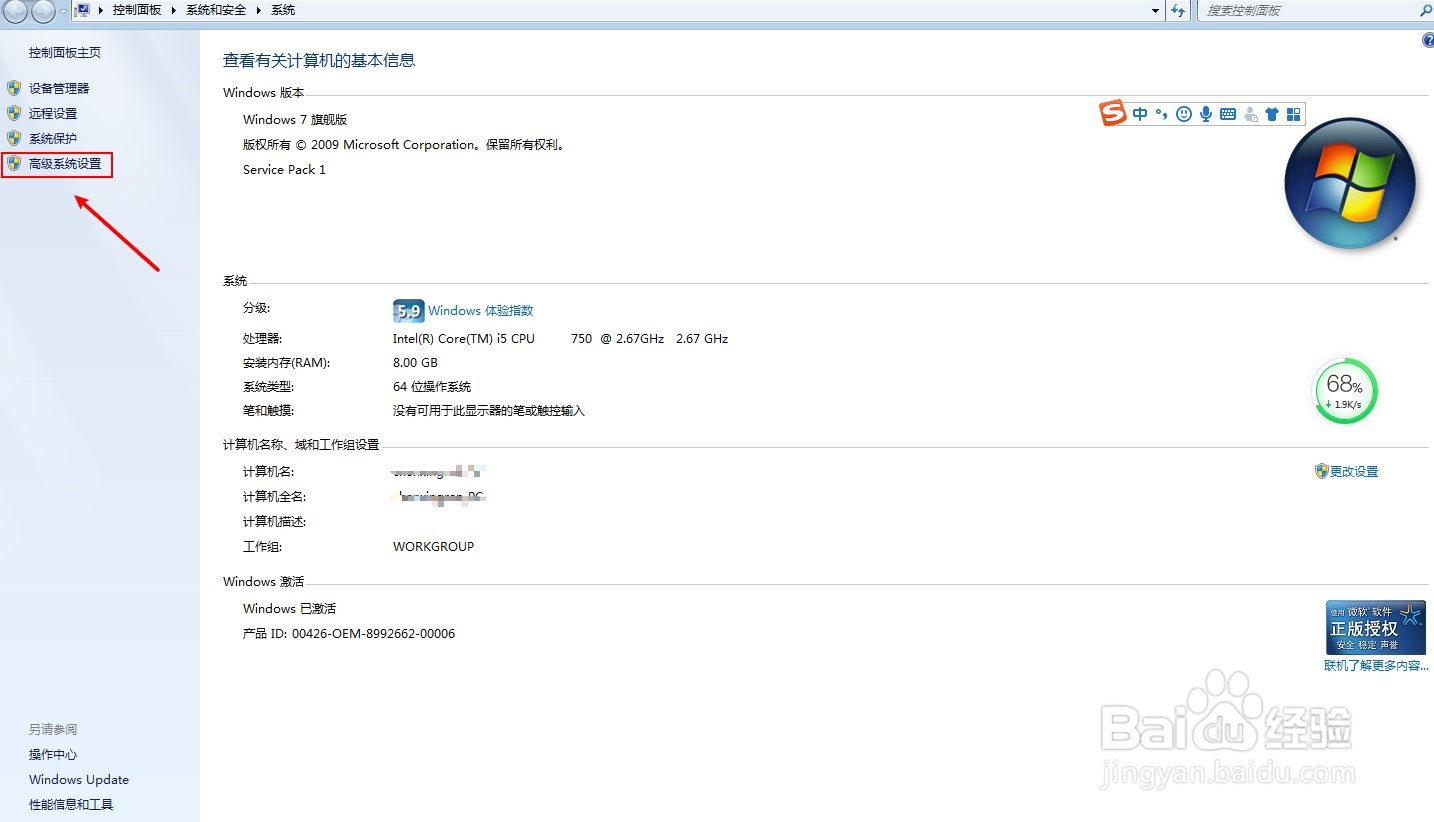The width and height of the screenshot is (1434, 822).
Task: Open the 联机了解更多内容 link
Action: click(1376, 665)
